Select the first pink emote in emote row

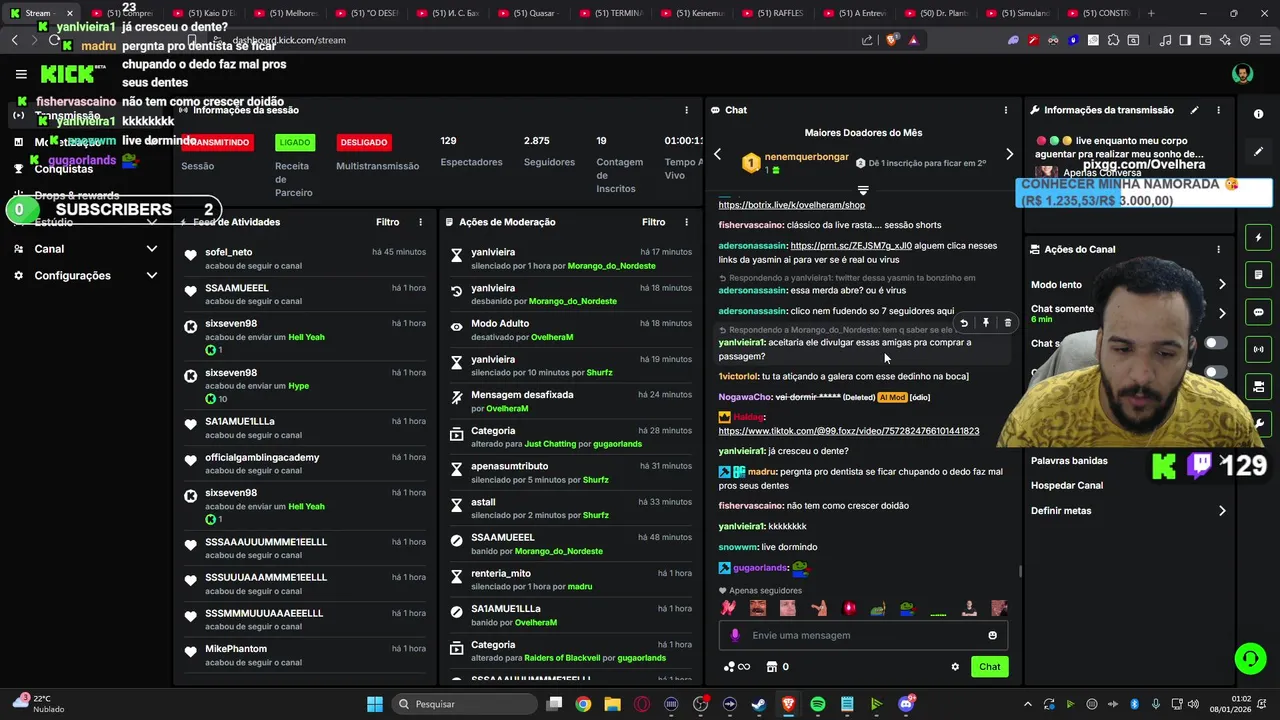click(728, 608)
